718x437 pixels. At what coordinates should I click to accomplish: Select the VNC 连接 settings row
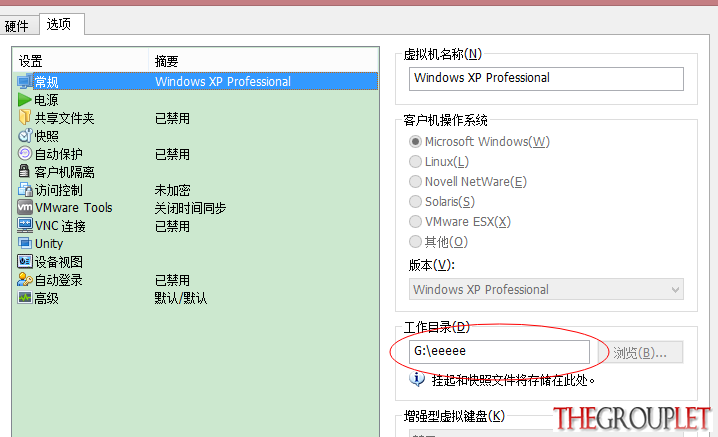197,226
